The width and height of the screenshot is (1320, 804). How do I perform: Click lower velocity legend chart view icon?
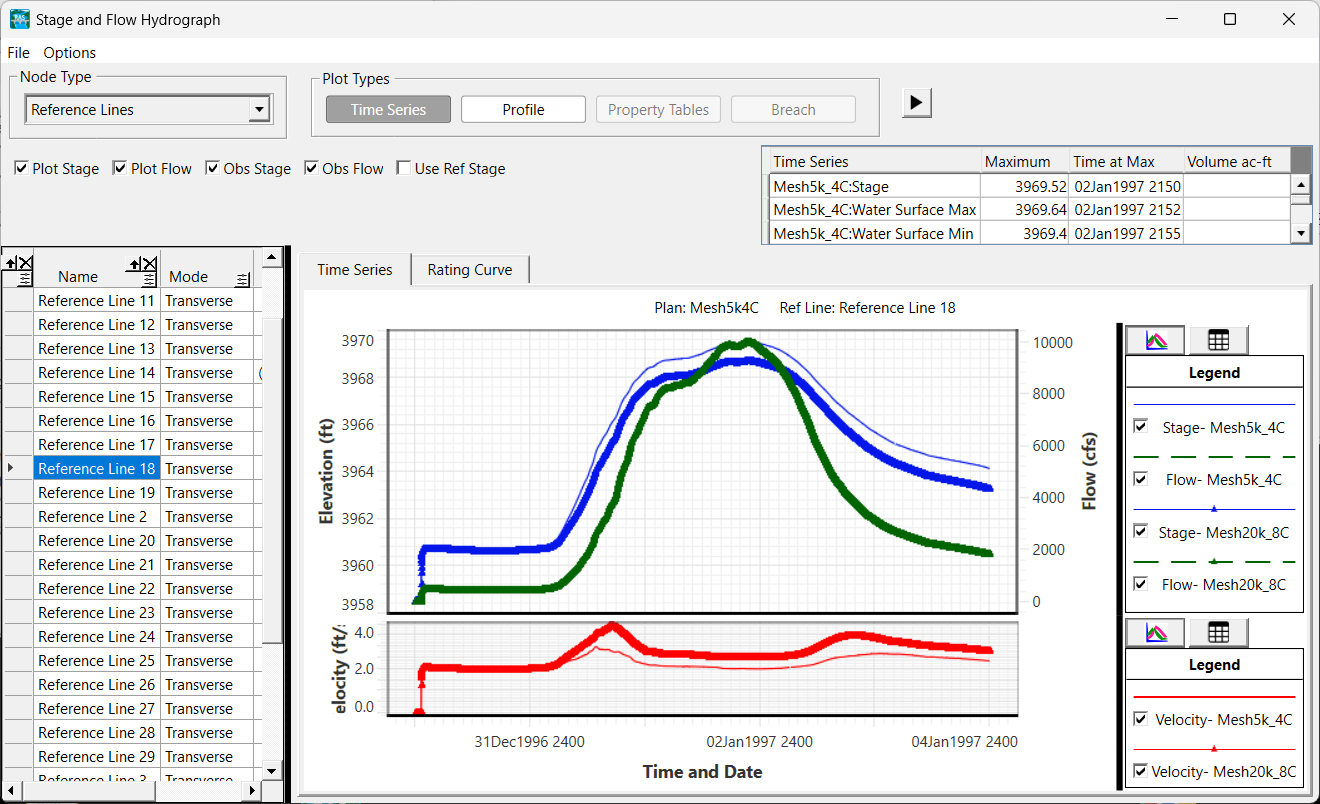pos(1155,632)
